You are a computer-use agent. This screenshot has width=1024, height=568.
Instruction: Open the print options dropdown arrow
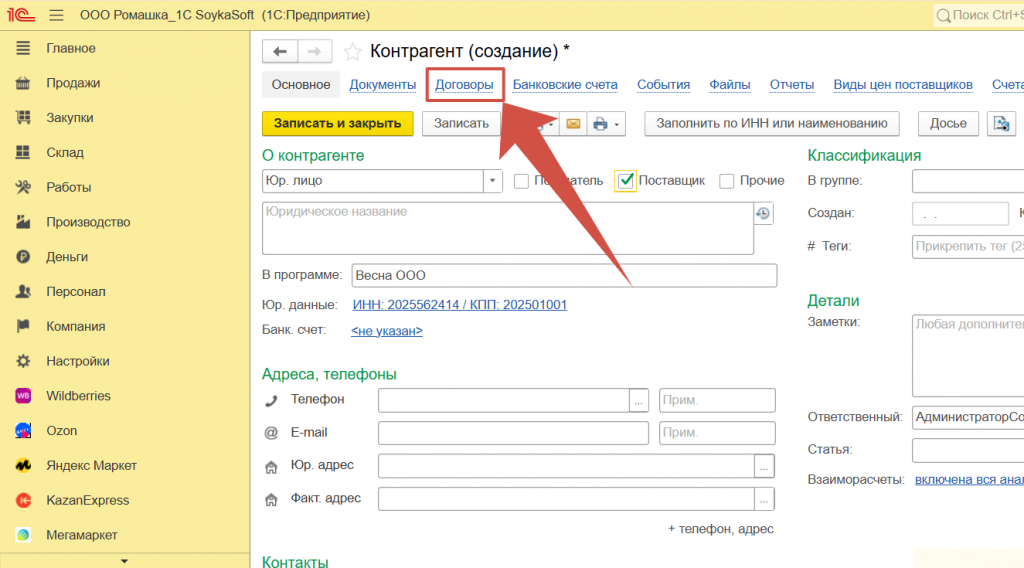coord(617,124)
